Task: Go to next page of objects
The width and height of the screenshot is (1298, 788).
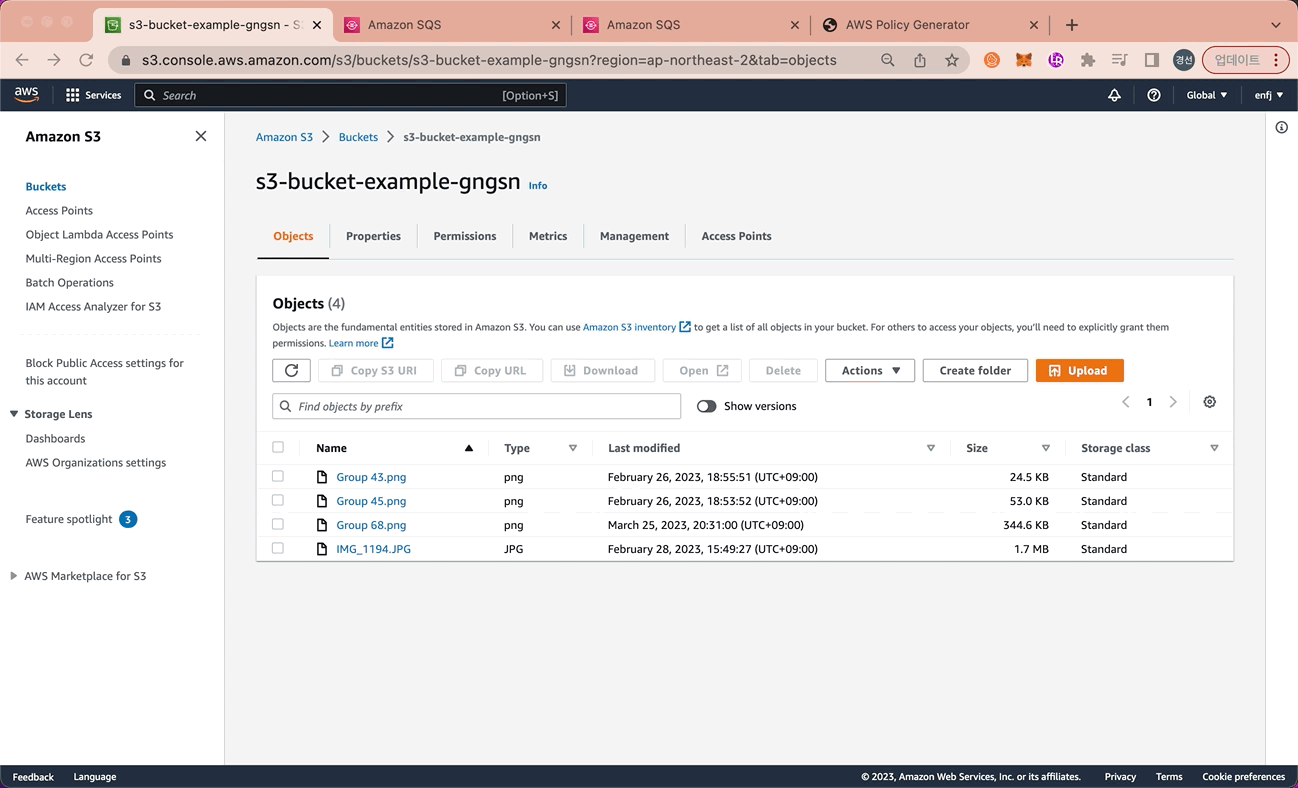Action: tap(1173, 402)
